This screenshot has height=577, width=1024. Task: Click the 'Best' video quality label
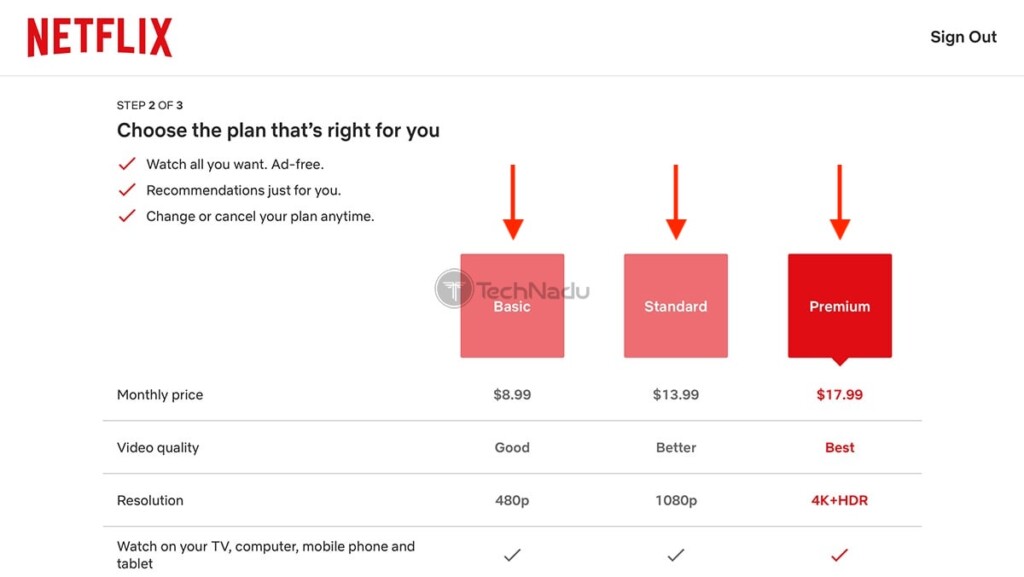pyautogui.click(x=839, y=447)
